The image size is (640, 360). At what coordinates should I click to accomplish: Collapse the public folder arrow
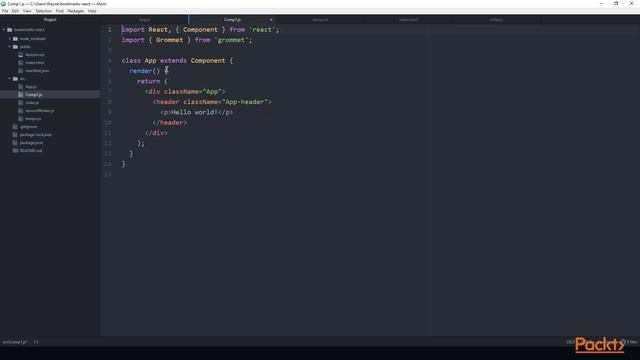10,47
